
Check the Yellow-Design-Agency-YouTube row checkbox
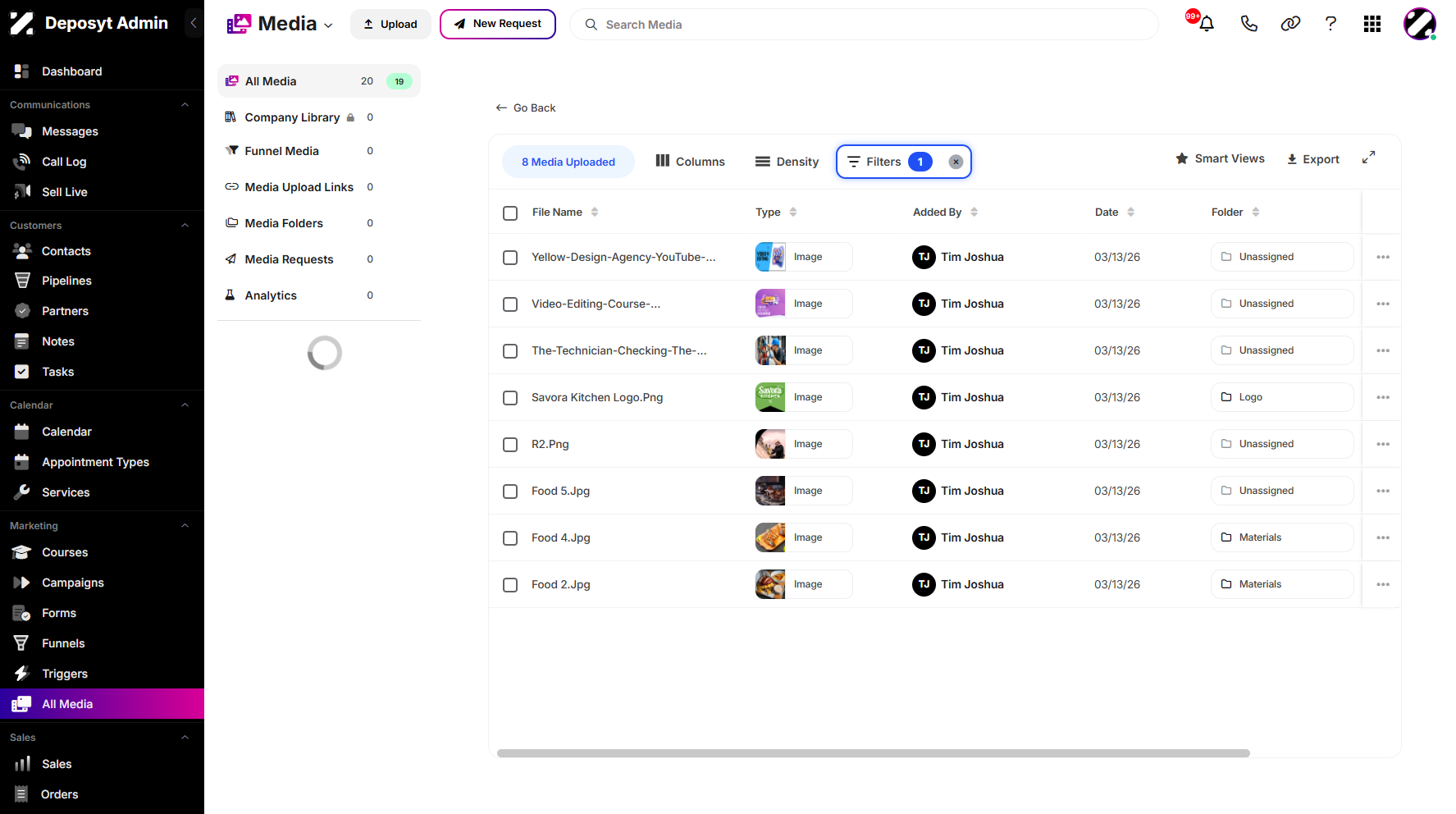(x=510, y=258)
